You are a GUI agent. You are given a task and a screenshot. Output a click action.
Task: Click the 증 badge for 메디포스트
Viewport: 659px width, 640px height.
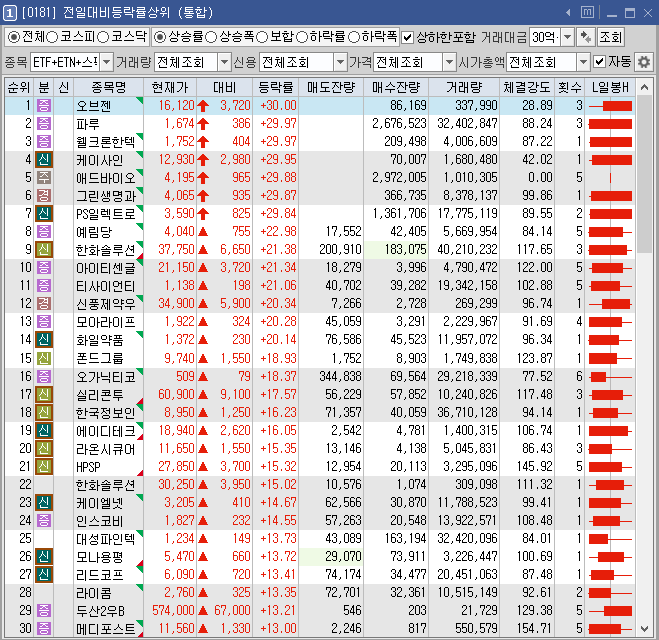[x=44, y=629]
